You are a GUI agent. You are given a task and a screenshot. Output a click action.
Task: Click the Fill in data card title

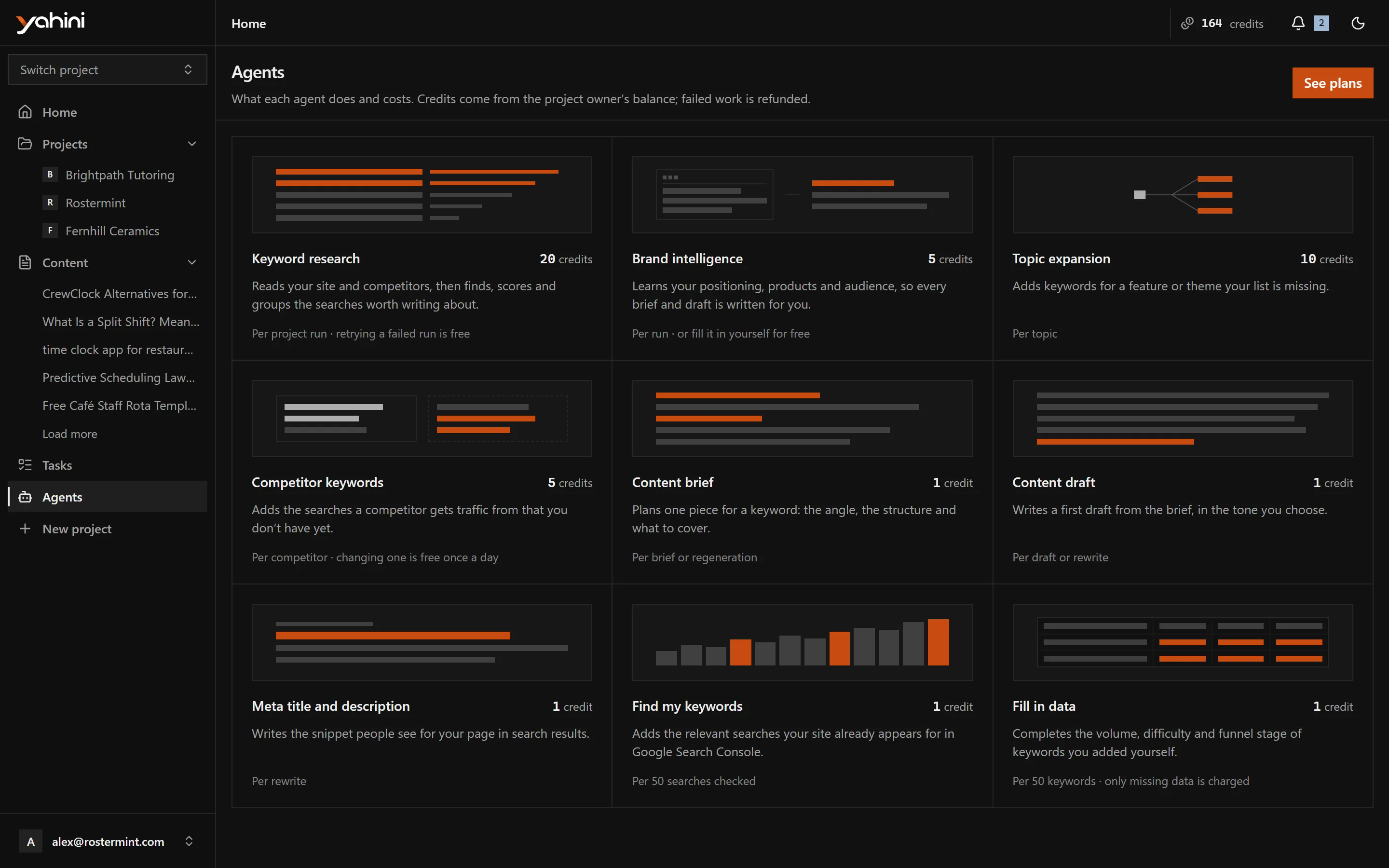click(x=1044, y=706)
